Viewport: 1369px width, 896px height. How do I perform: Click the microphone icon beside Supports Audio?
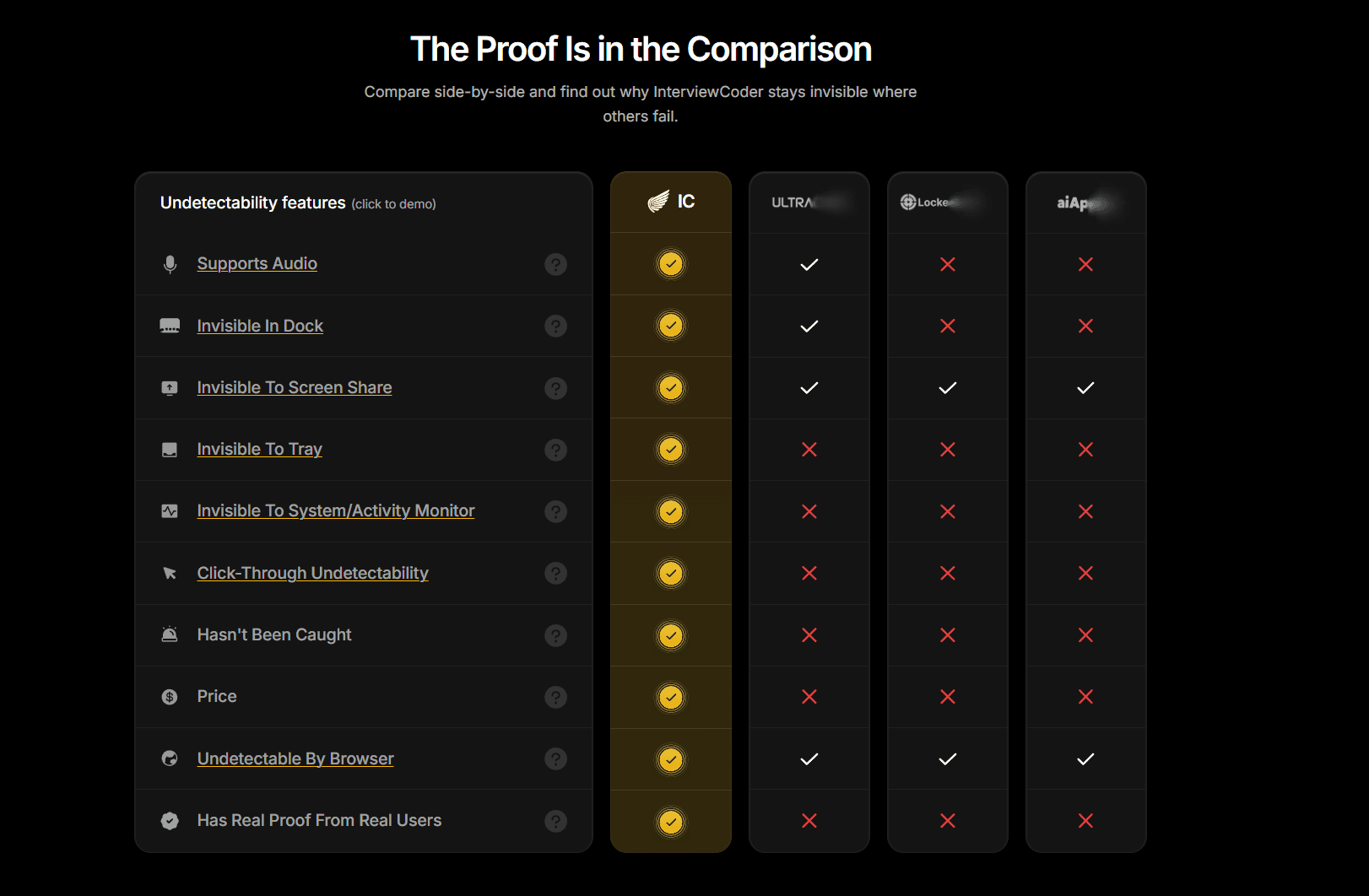[170, 264]
